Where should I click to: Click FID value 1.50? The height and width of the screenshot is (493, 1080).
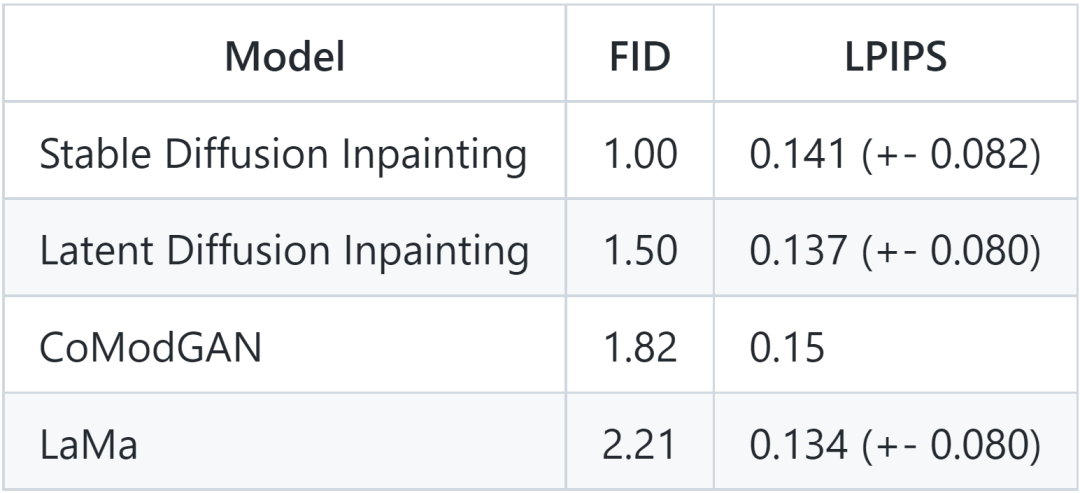pos(639,251)
